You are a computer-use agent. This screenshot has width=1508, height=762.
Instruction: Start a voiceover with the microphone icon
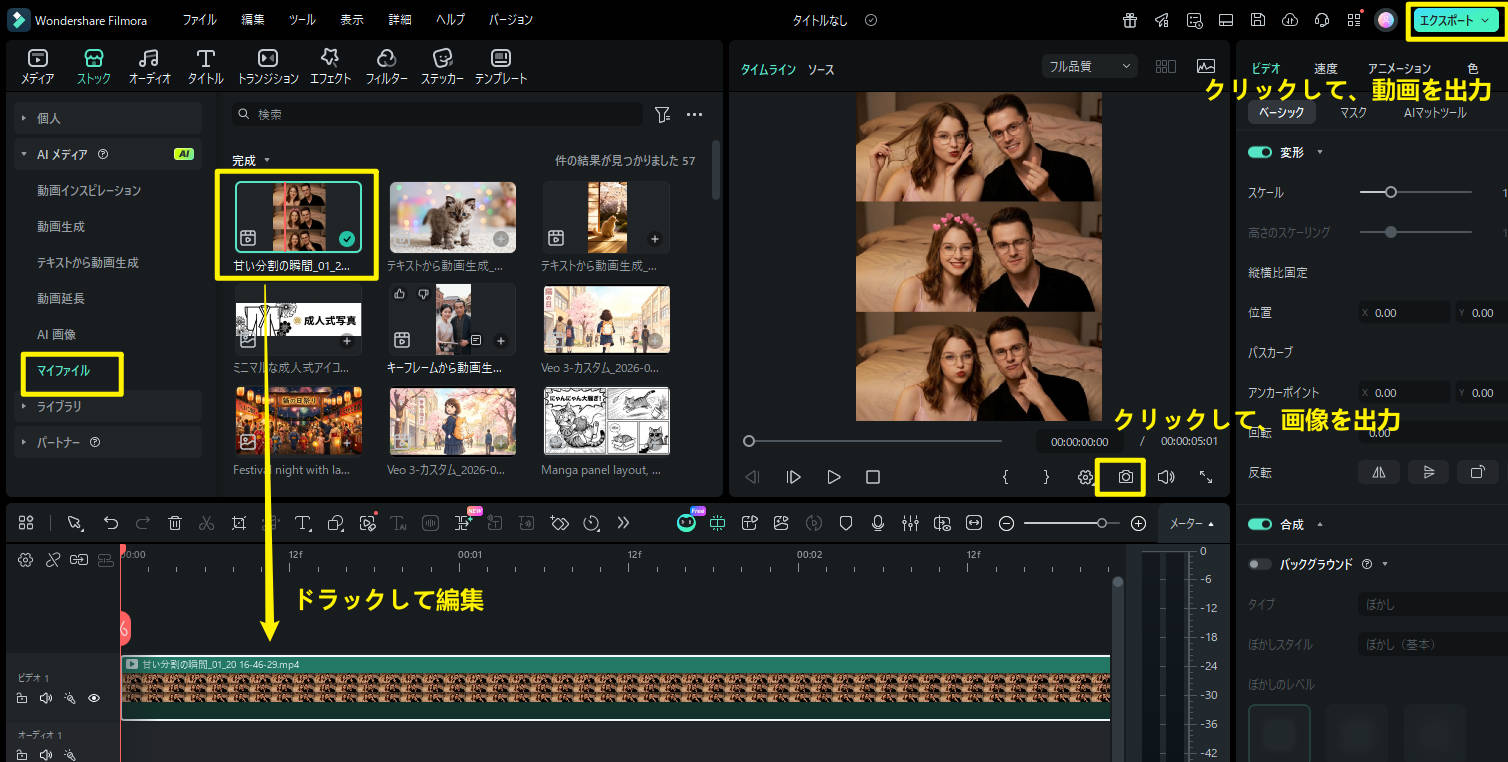[877, 522]
